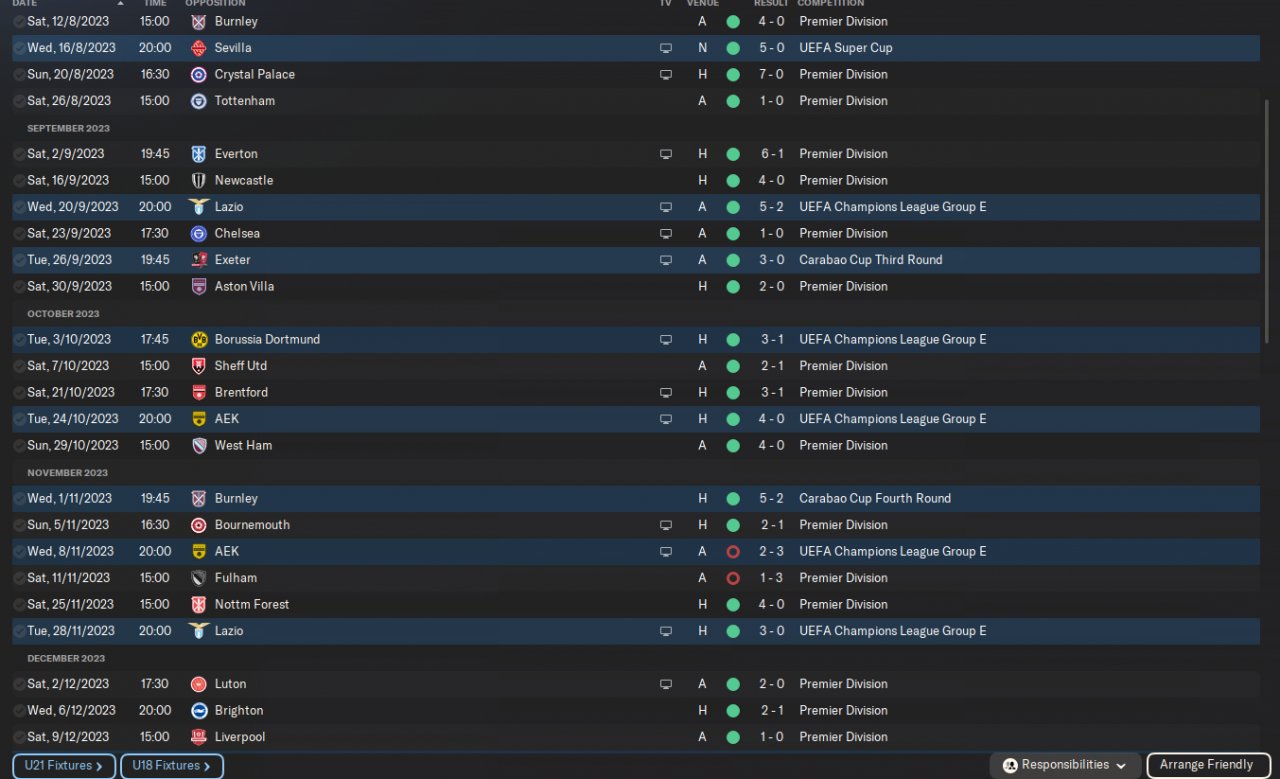
Task: Expand U21 Fixtures via its chevron
Action: click(99, 766)
